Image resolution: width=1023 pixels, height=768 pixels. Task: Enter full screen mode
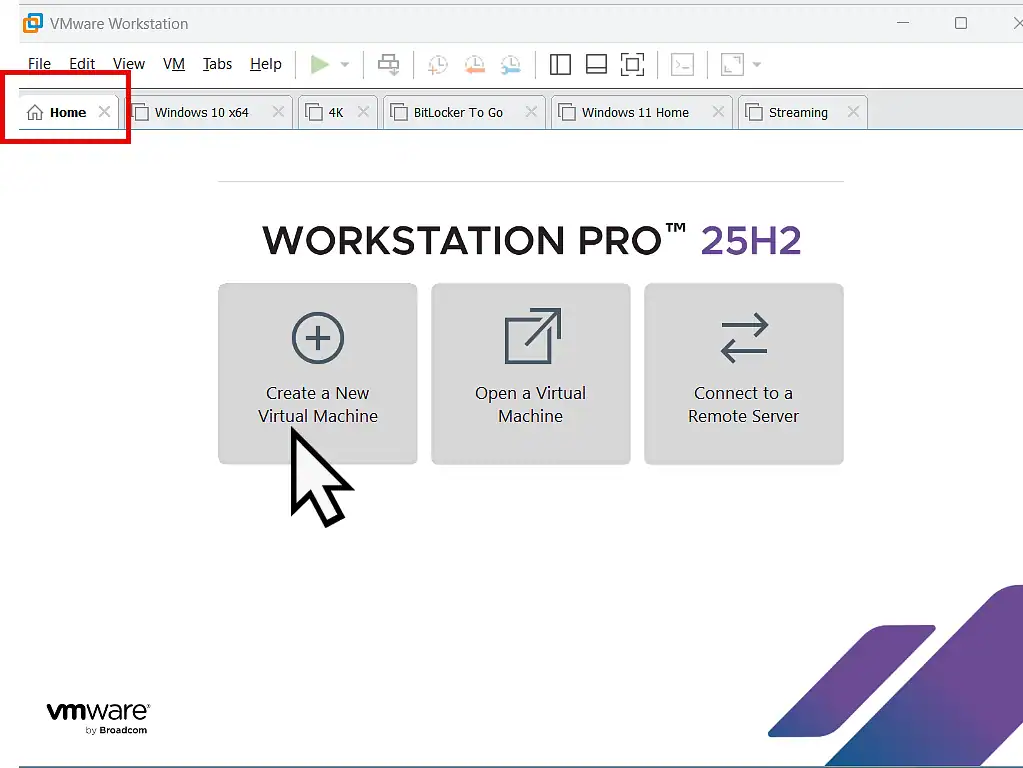(632, 64)
